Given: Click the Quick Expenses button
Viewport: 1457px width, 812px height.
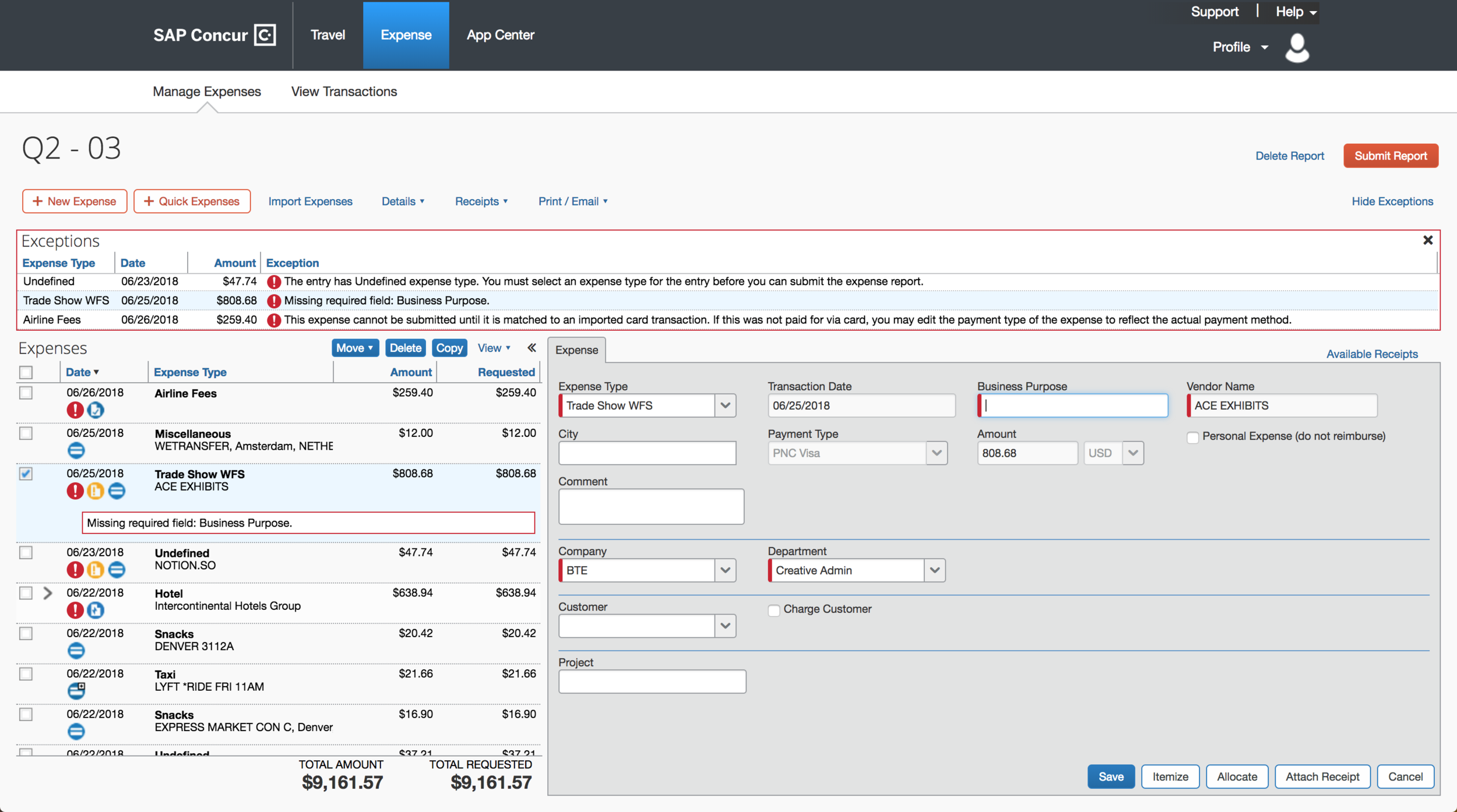Looking at the screenshot, I should click(192, 202).
